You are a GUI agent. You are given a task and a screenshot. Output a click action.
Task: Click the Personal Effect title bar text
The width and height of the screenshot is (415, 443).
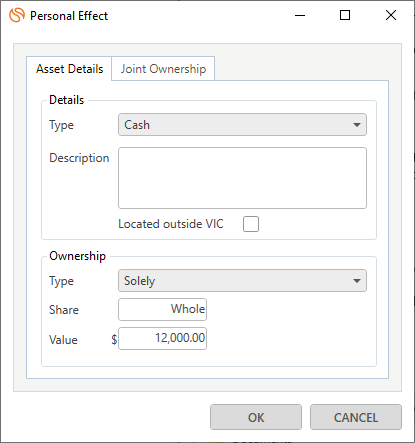[69, 16]
